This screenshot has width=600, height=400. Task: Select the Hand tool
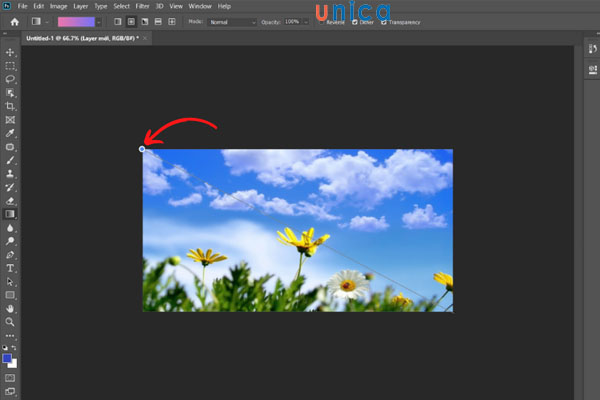tap(10, 309)
